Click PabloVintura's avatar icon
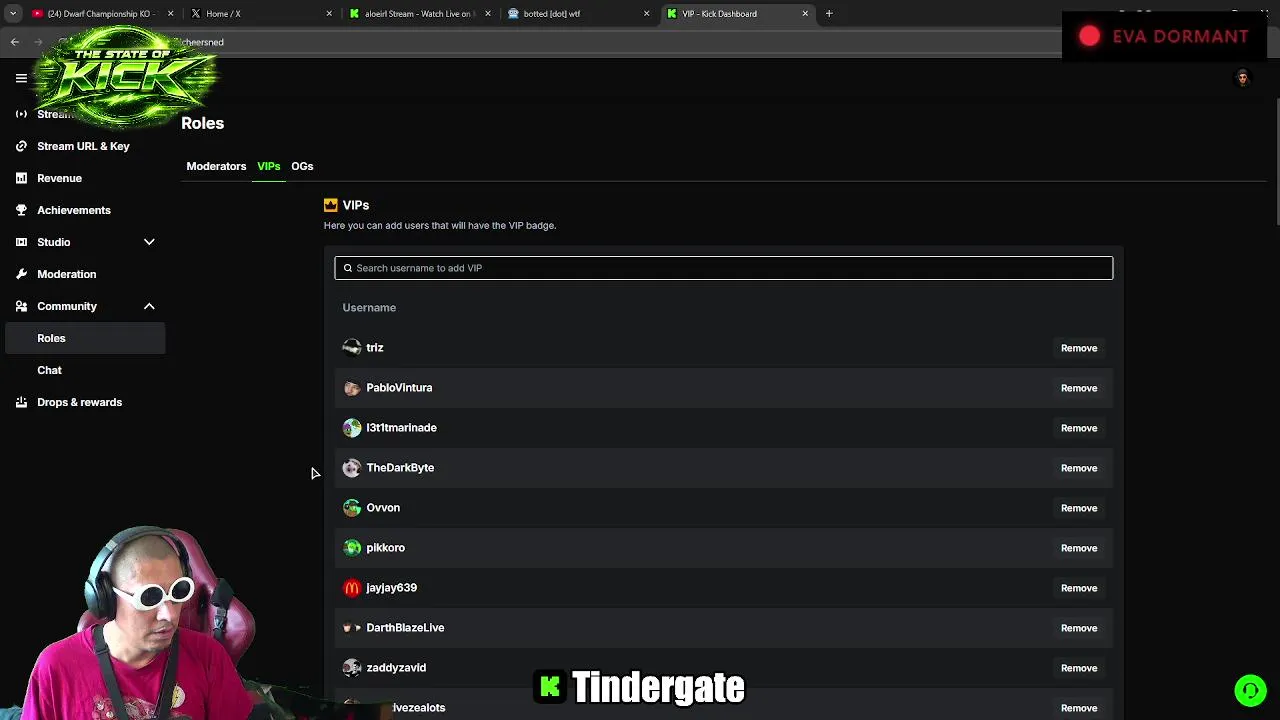 coord(352,387)
